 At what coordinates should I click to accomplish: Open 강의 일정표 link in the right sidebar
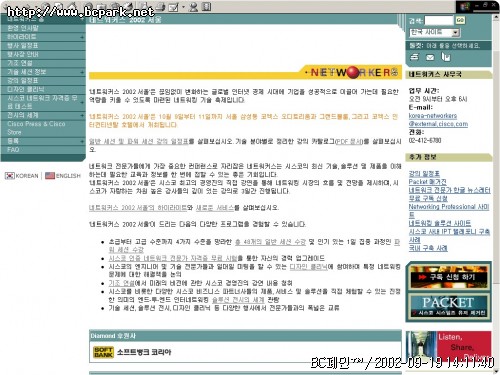click(424, 173)
